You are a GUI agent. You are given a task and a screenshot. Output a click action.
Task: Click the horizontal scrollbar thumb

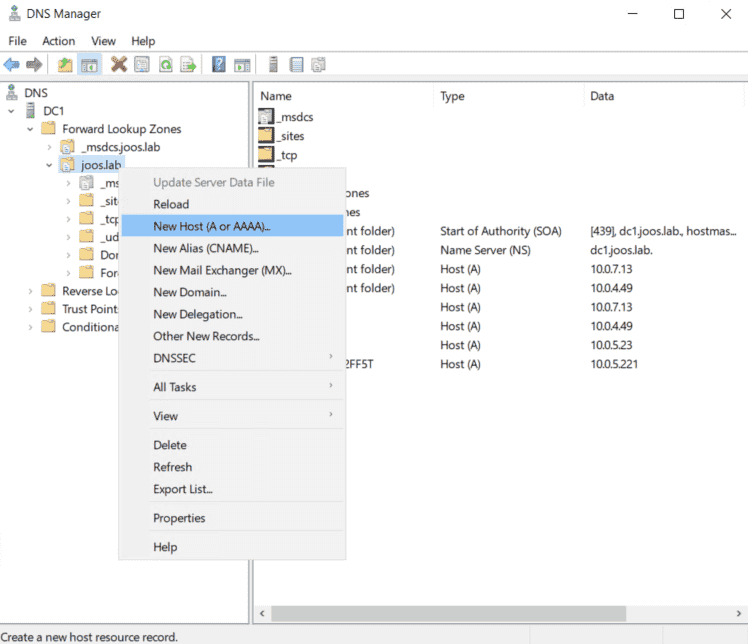point(448,613)
